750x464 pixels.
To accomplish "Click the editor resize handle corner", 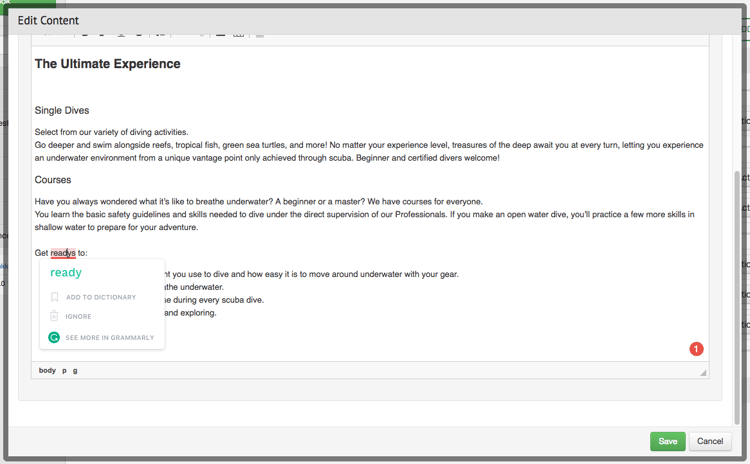I will pos(703,372).
